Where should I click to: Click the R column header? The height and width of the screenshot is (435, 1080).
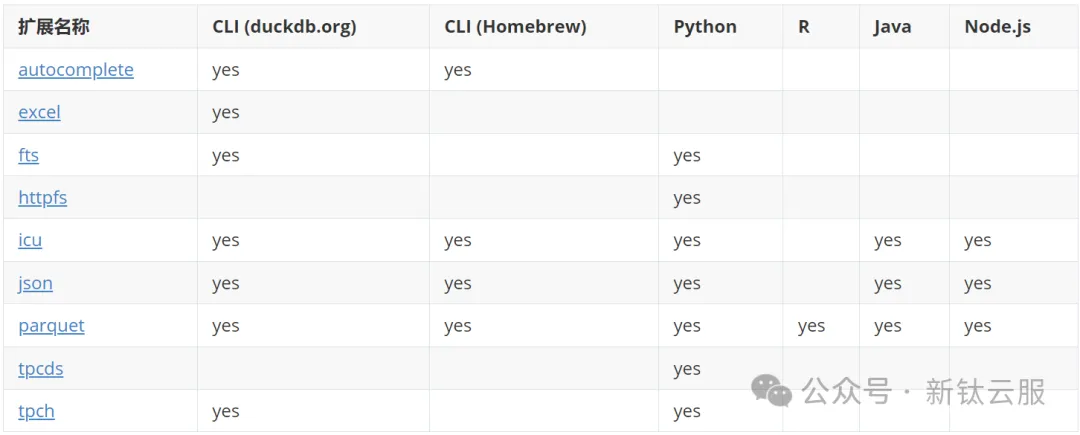804,27
